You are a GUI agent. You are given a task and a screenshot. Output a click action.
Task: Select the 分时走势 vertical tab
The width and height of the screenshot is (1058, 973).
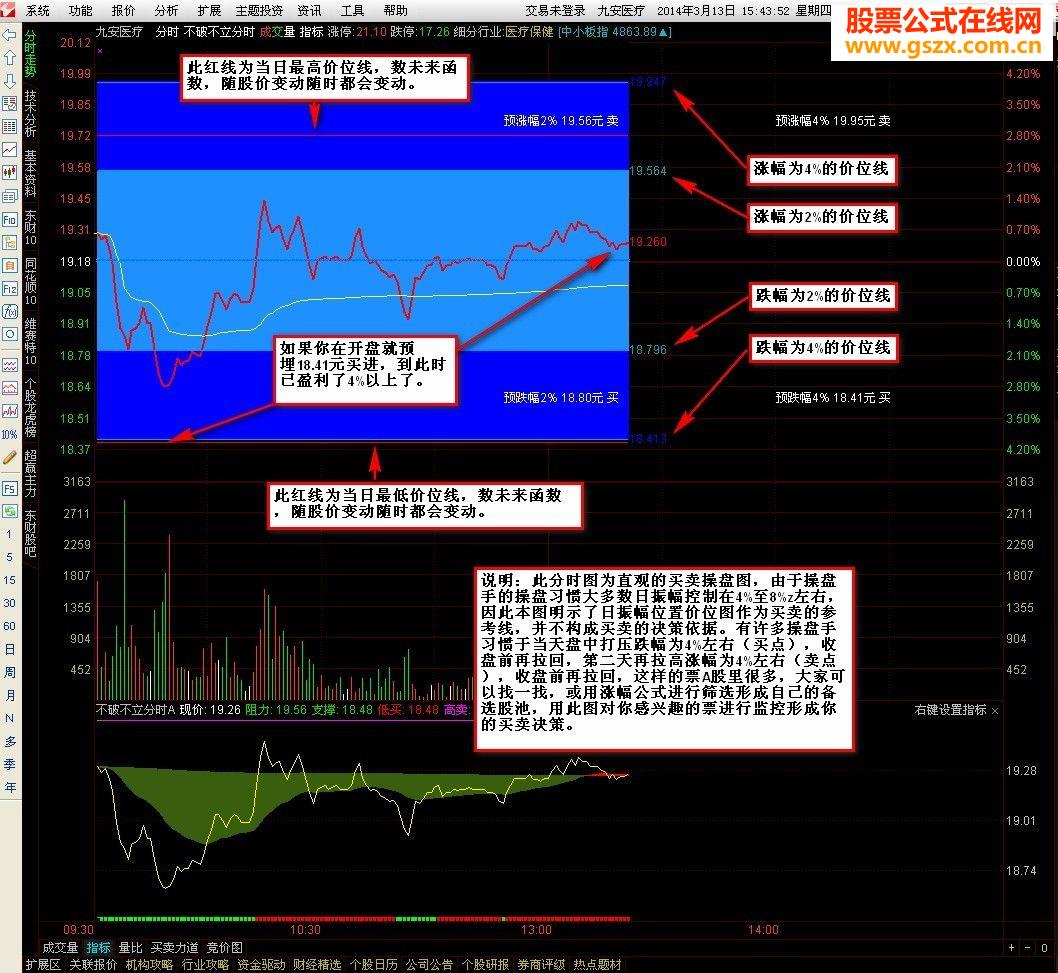[x=30, y=53]
